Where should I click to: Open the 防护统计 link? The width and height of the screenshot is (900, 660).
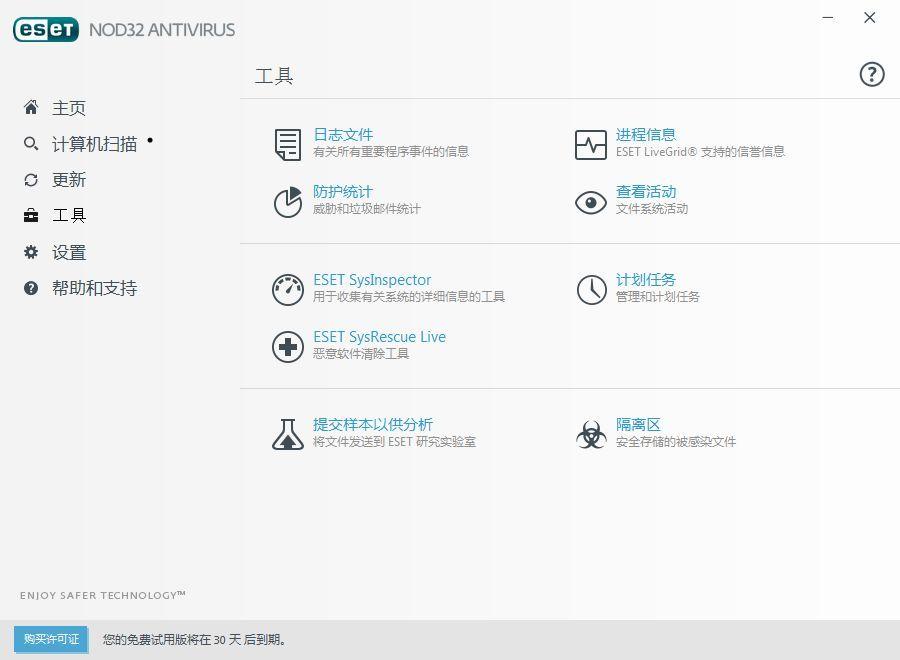[x=343, y=192]
